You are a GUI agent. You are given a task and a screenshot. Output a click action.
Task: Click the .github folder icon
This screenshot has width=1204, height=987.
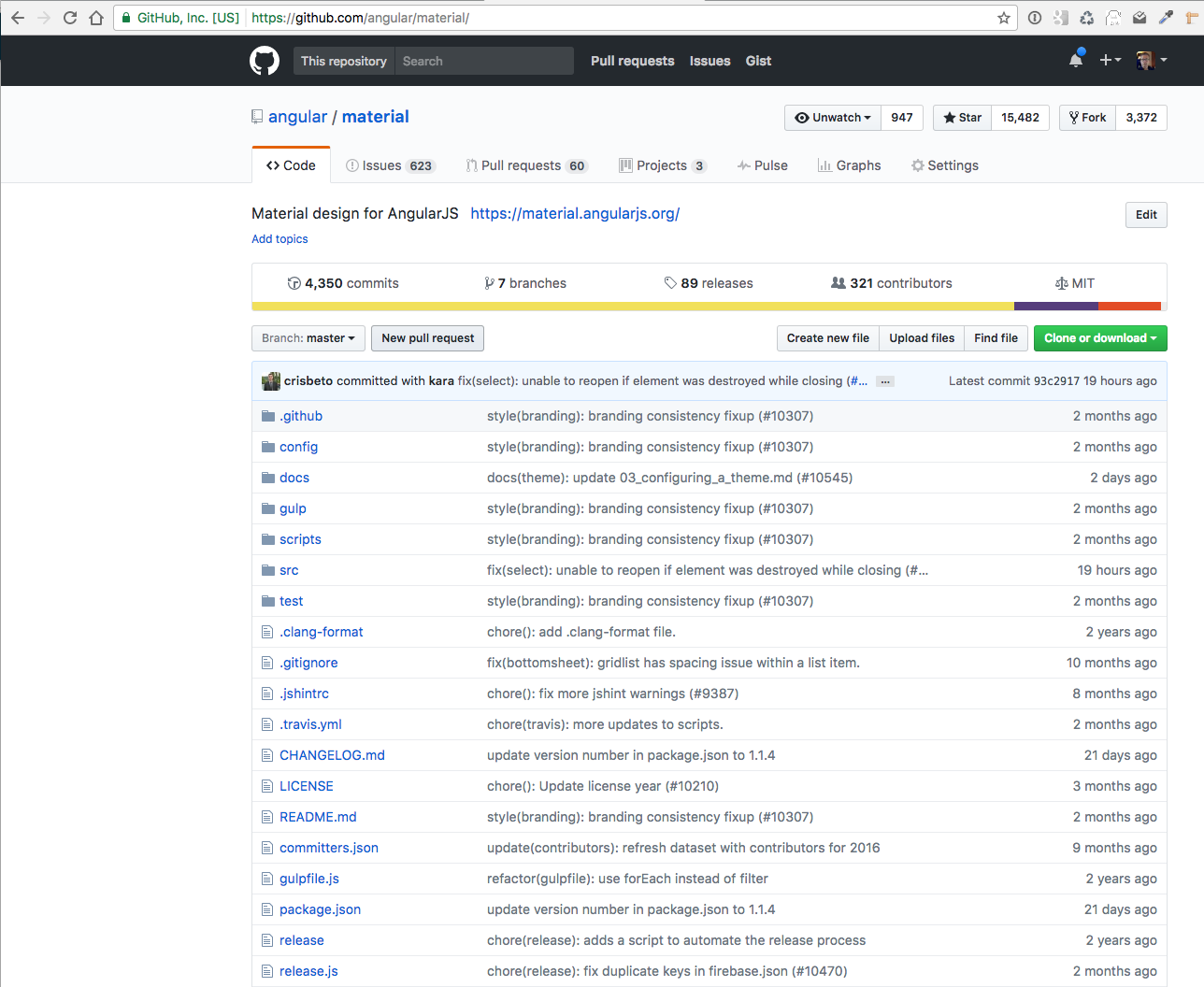[x=268, y=416]
